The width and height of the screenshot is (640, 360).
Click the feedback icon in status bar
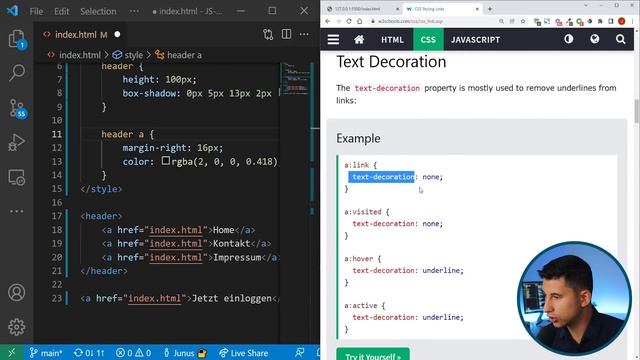[300, 353]
